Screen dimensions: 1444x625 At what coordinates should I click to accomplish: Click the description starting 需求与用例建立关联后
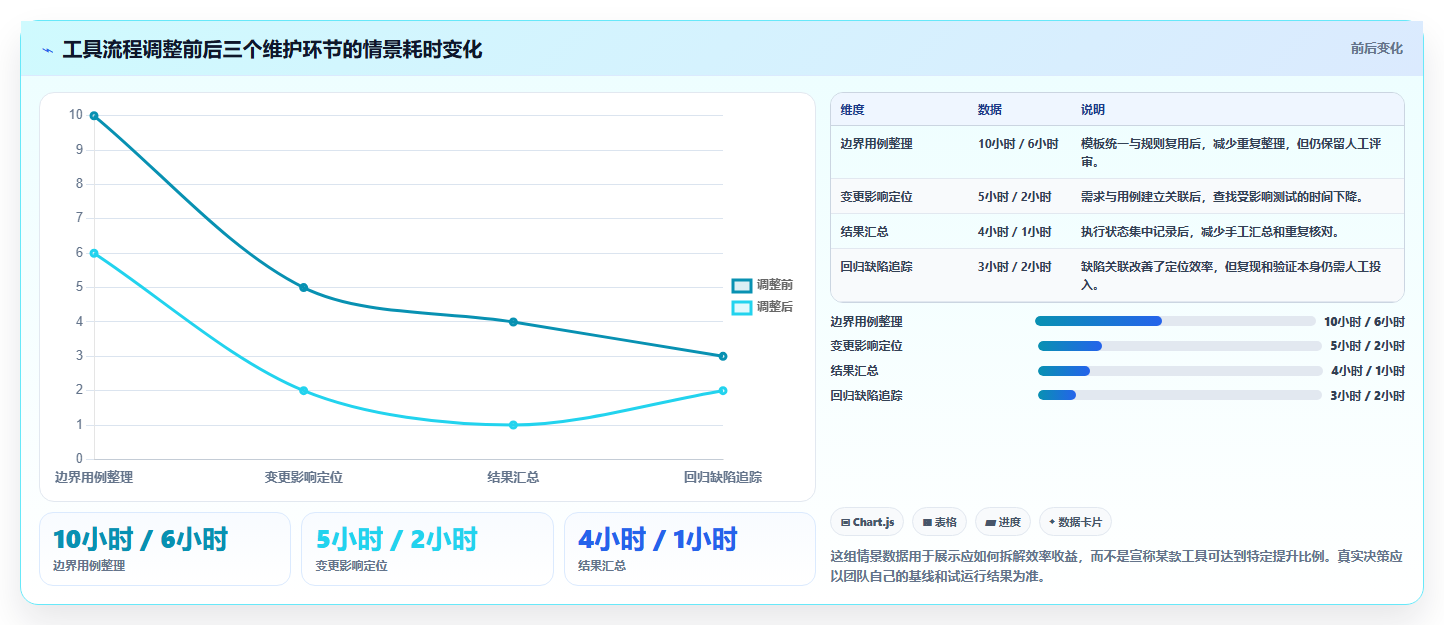[x=1223, y=197]
